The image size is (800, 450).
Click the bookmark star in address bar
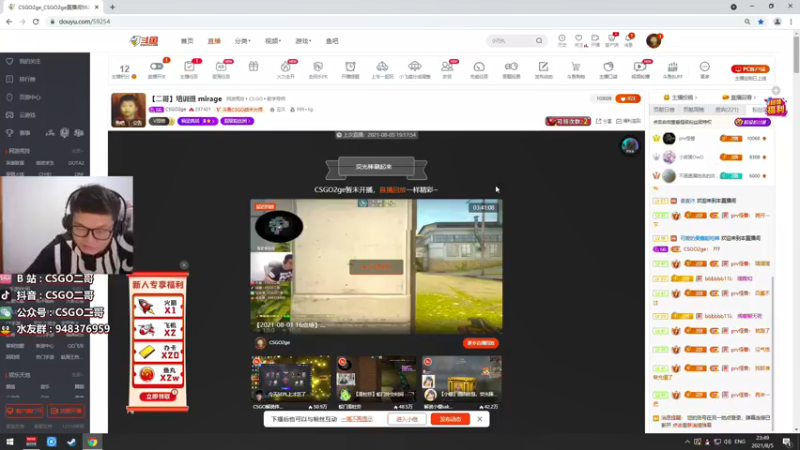pyautogui.click(x=761, y=21)
